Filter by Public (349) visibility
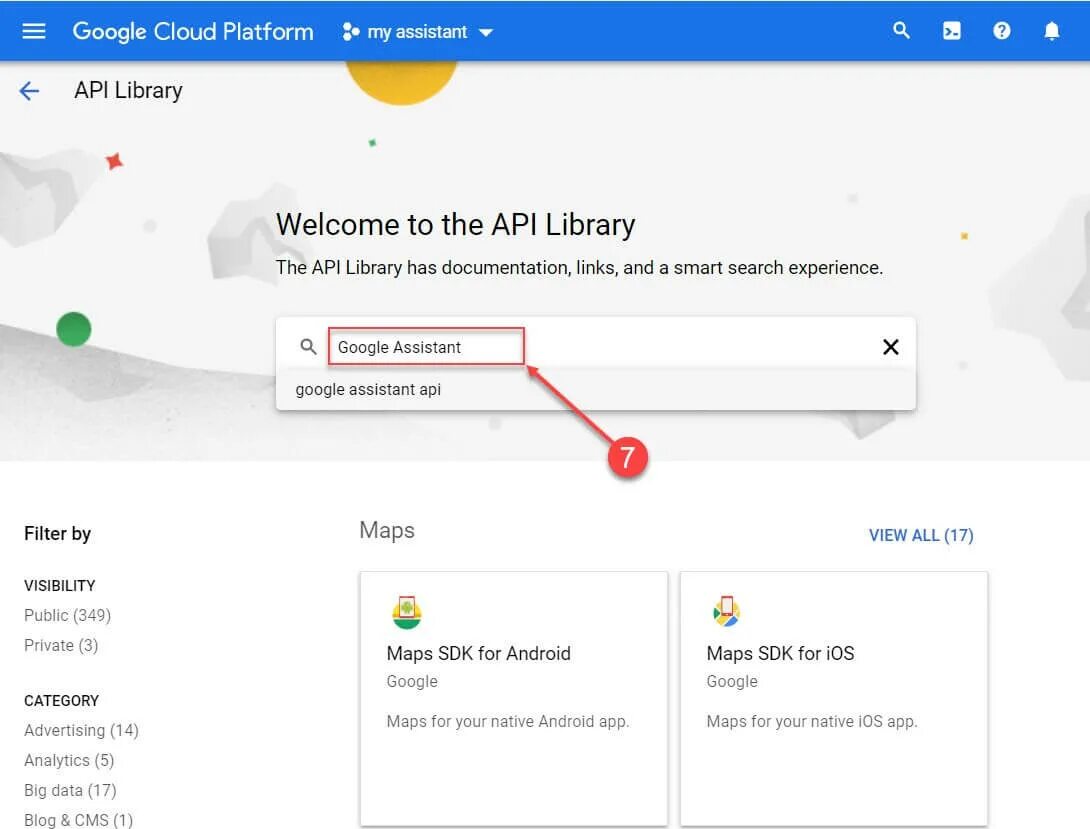The width and height of the screenshot is (1090, 829). (x=67, y=615)
